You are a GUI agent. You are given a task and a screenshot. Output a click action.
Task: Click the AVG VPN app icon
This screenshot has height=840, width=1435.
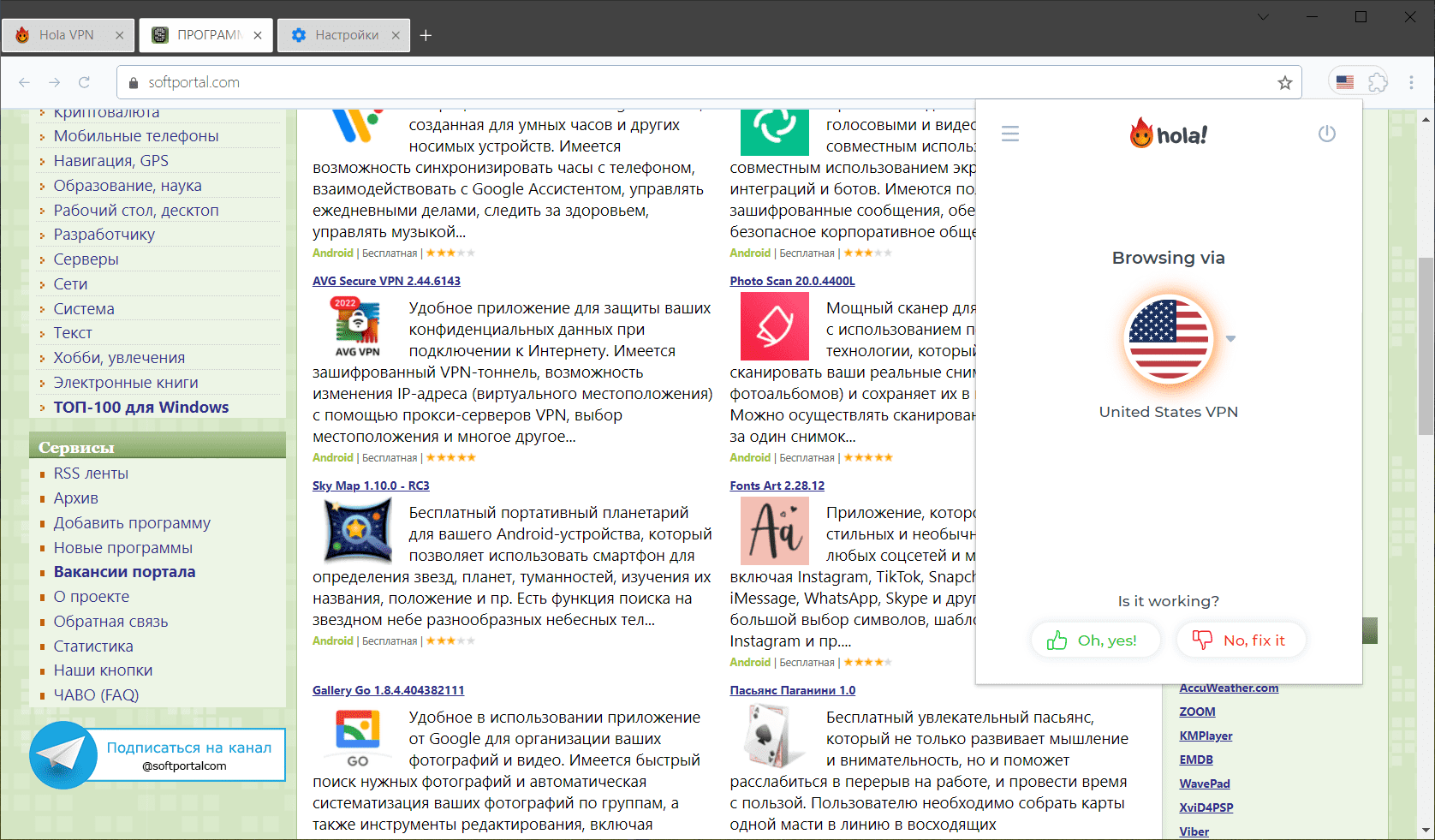[x=357, y=326]
